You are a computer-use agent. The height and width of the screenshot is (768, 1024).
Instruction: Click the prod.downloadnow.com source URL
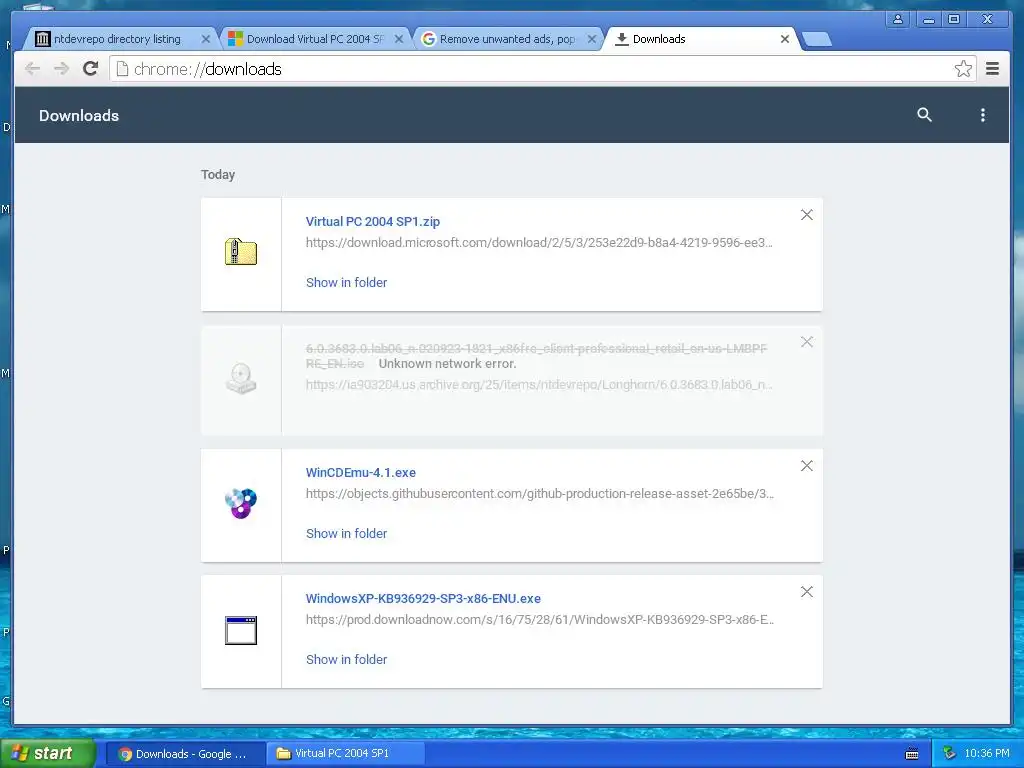(x=540, y=619)
